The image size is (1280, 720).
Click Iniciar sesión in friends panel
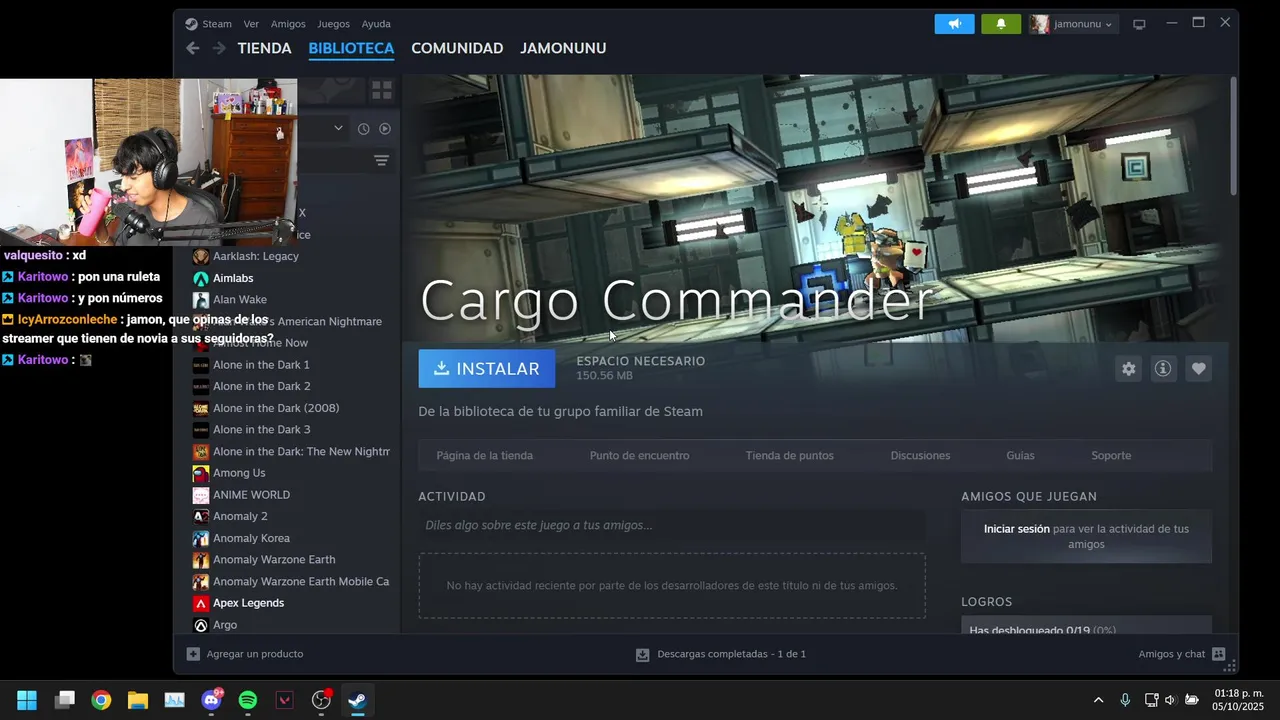pos(1017,529)
